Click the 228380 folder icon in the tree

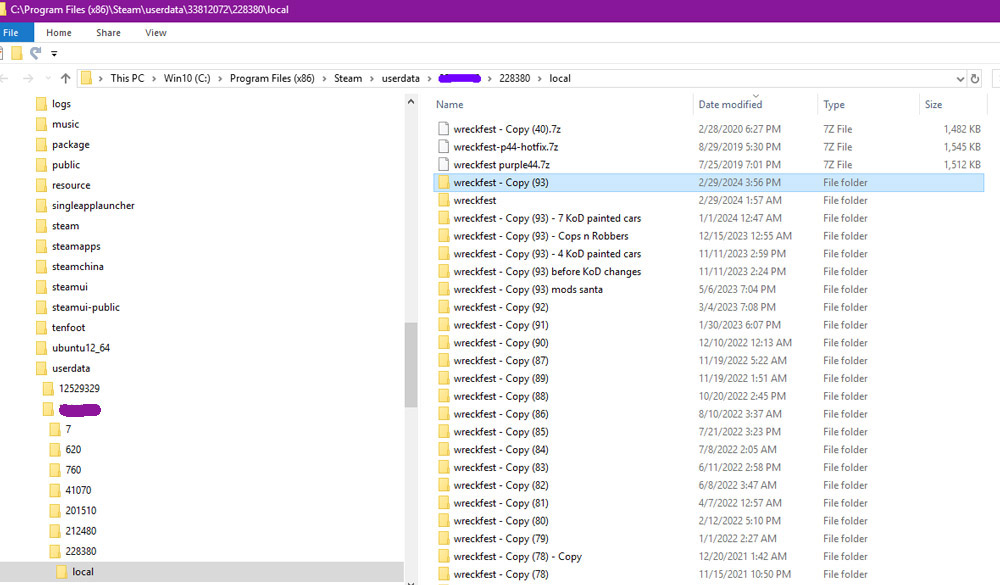[x=55, y=551]
